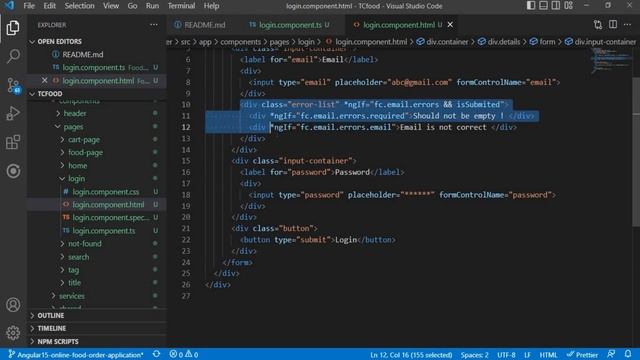
Task: Expand the cart-page folder
Action: tap(84, 140)
